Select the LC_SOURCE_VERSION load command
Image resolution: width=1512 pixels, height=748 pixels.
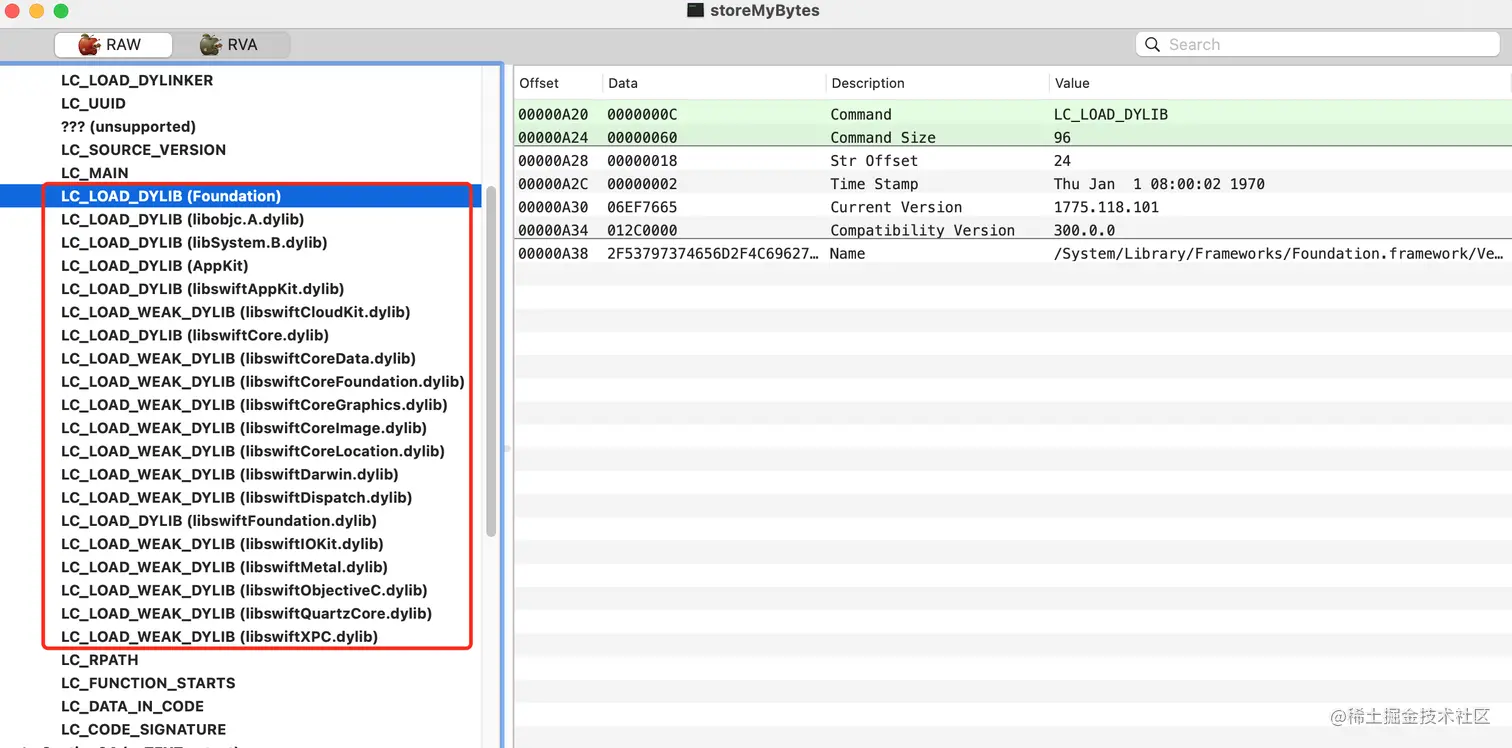pos(143,150)
